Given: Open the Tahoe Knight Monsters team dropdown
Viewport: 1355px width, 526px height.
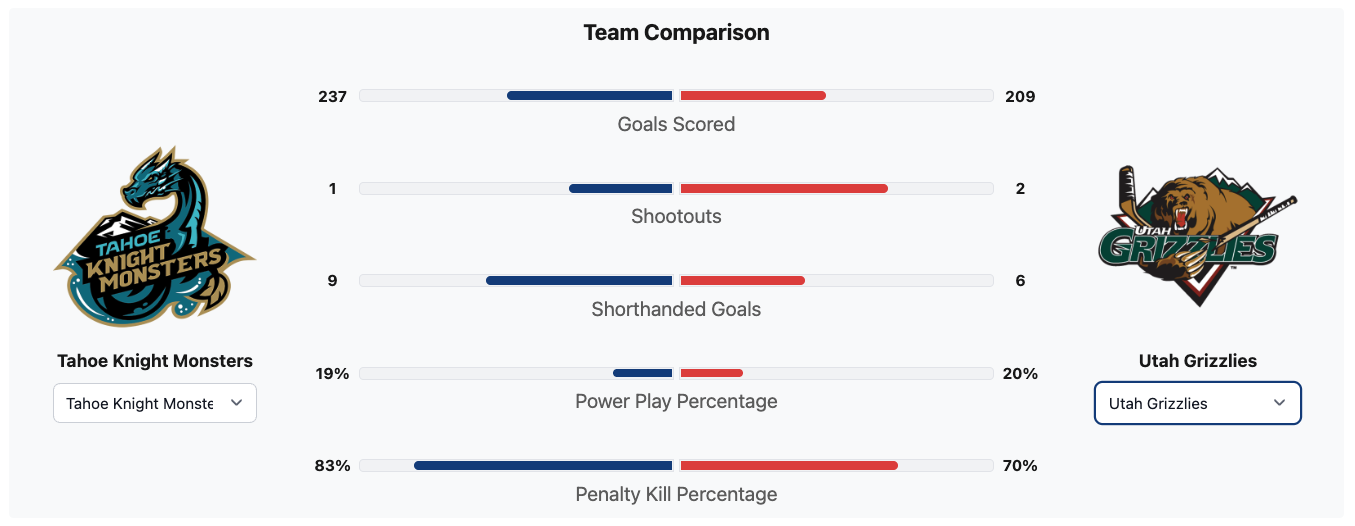Looking at the screenshot, I should click(155, 403).
